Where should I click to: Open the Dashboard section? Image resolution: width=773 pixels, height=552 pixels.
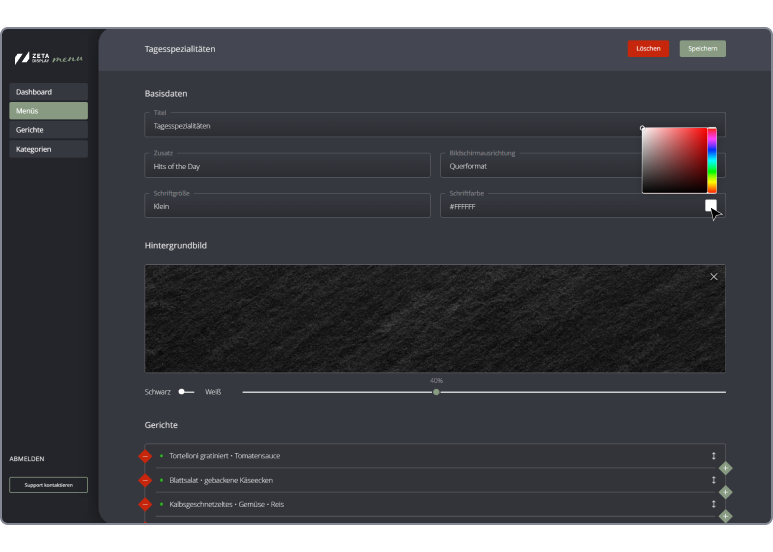tap(48, 92)
